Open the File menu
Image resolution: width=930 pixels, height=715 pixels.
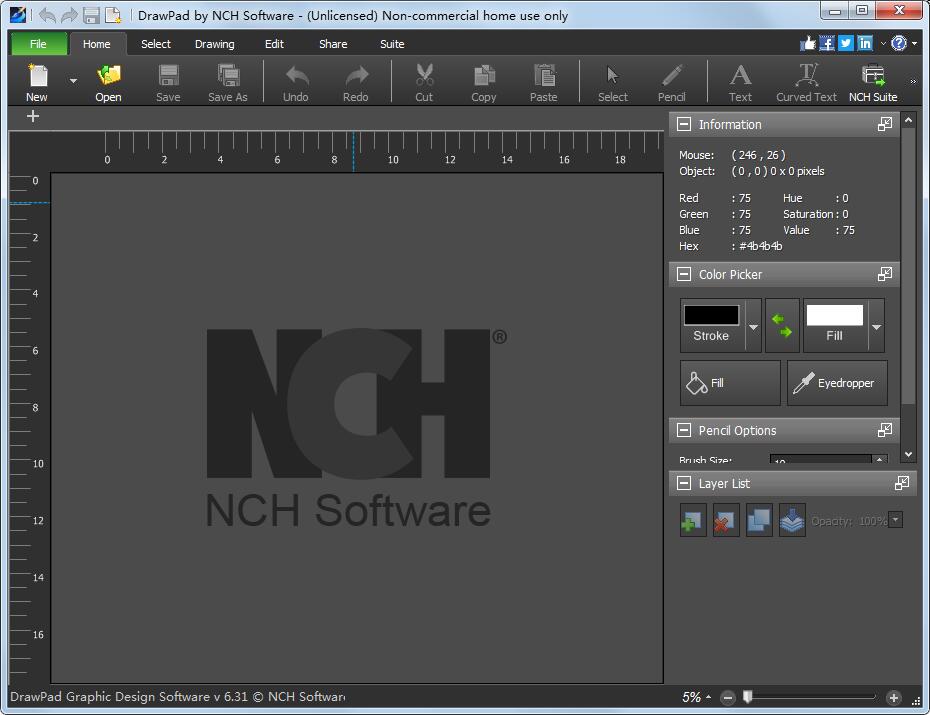[39, 44]
